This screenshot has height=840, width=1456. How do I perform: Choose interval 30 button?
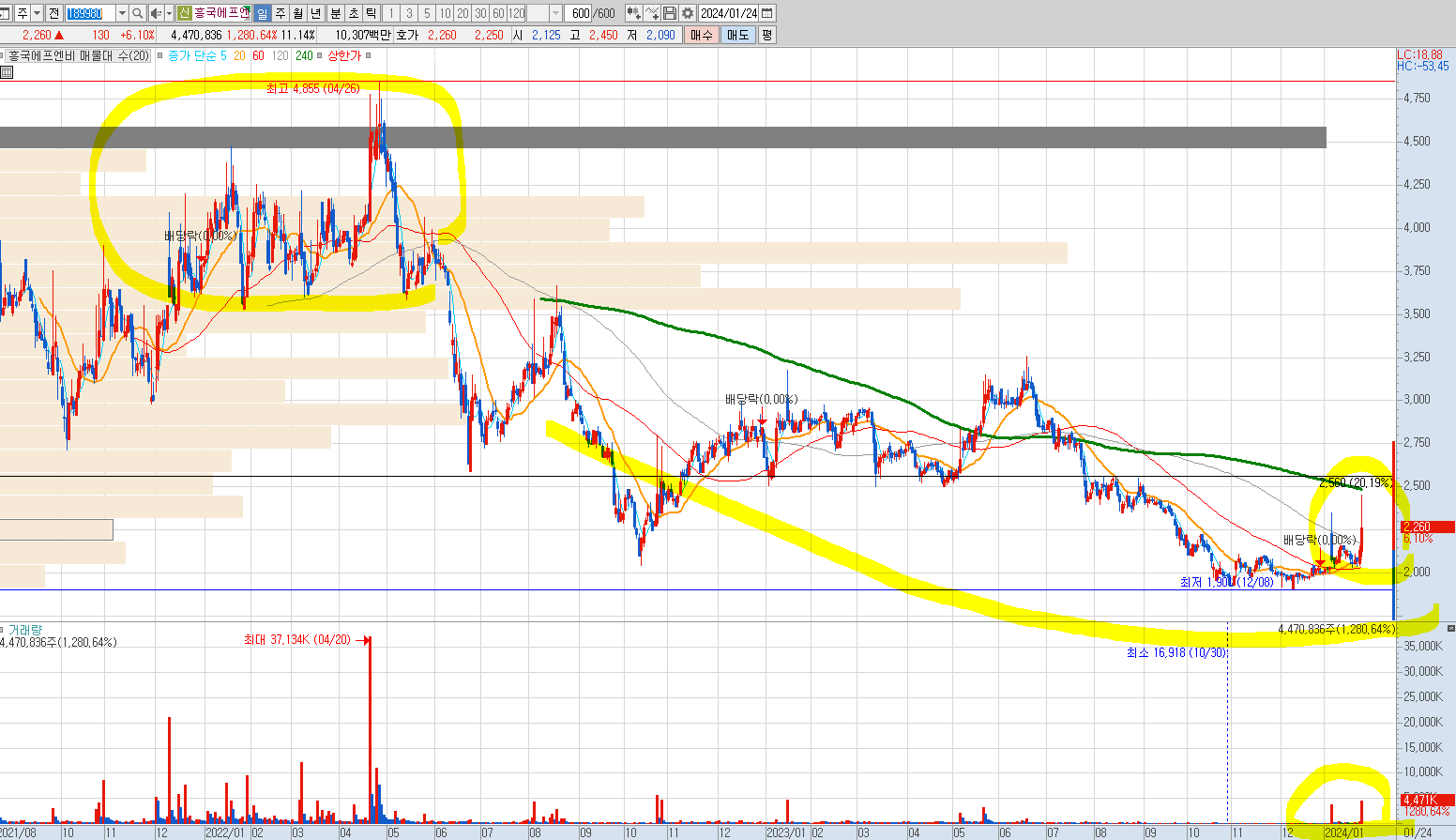coord(480,13)
